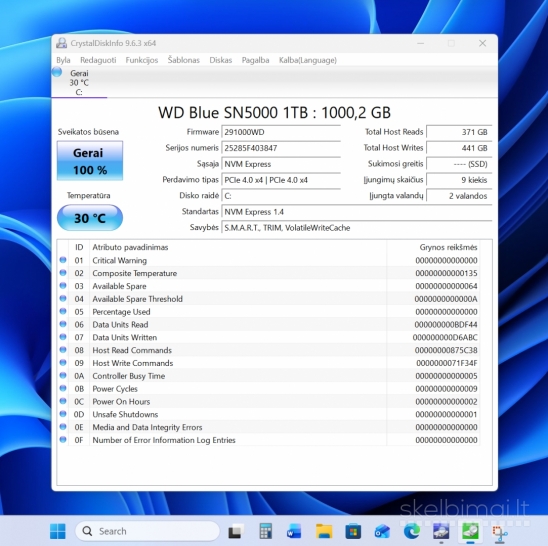Click the Firmware field 291000WD
Viewport: 548px width, 546px height.
(x=281, y=132)
